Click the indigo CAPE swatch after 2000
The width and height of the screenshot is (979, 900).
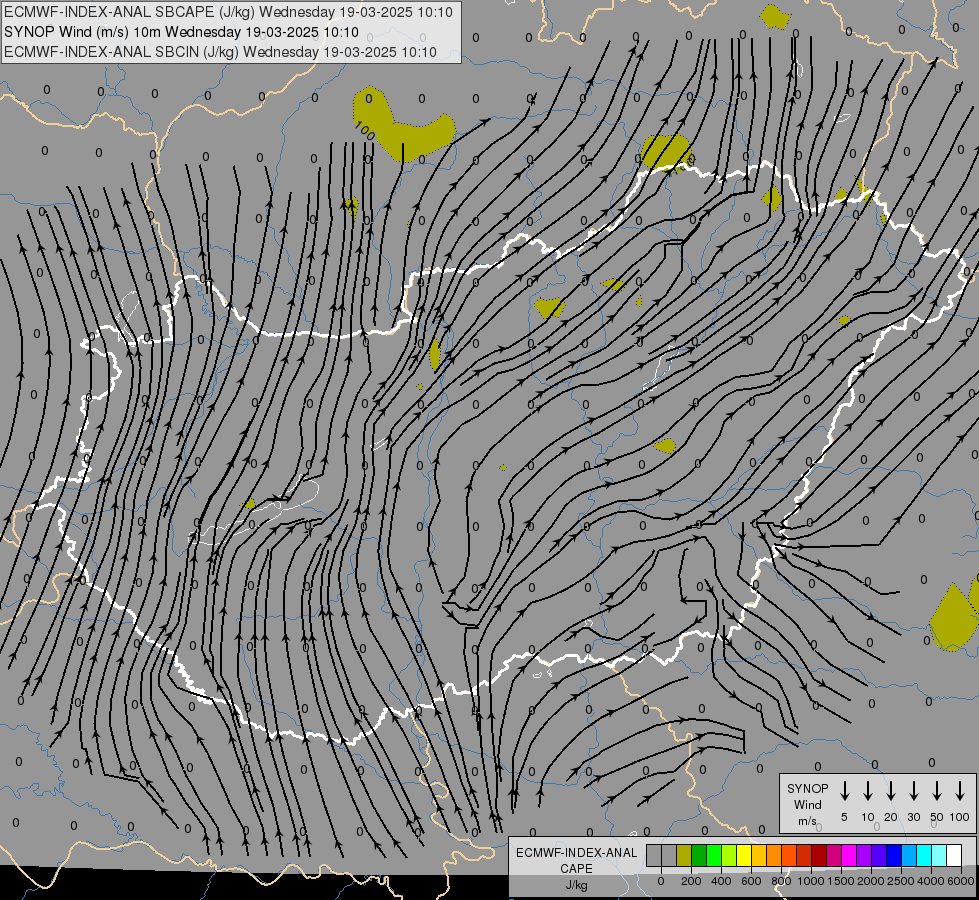click(x=879, y=855)
